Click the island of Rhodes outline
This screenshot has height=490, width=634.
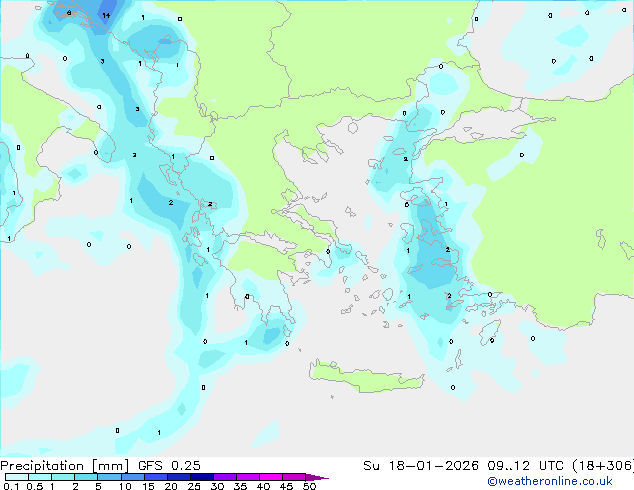(490, 332)
